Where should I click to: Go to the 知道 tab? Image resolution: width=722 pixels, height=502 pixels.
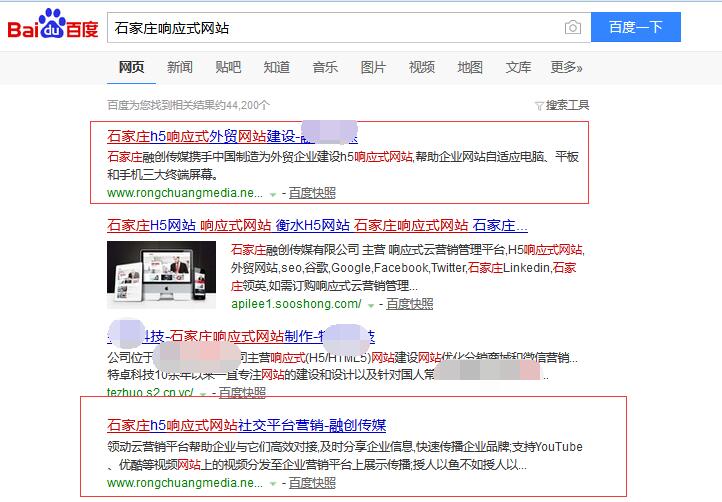pos(277,67)
